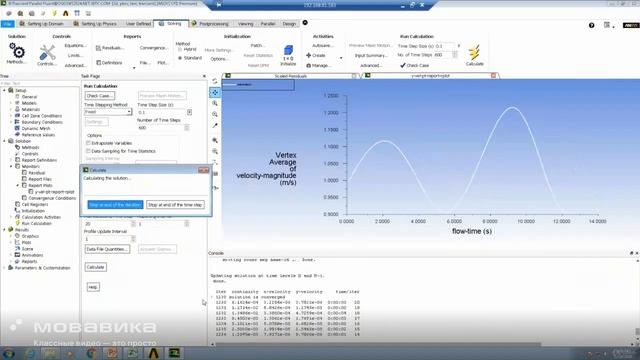The width and height of the screenshot is (640, 360).
Task: Expand Parameters & Customization node
Action: [x=4, y=268]
